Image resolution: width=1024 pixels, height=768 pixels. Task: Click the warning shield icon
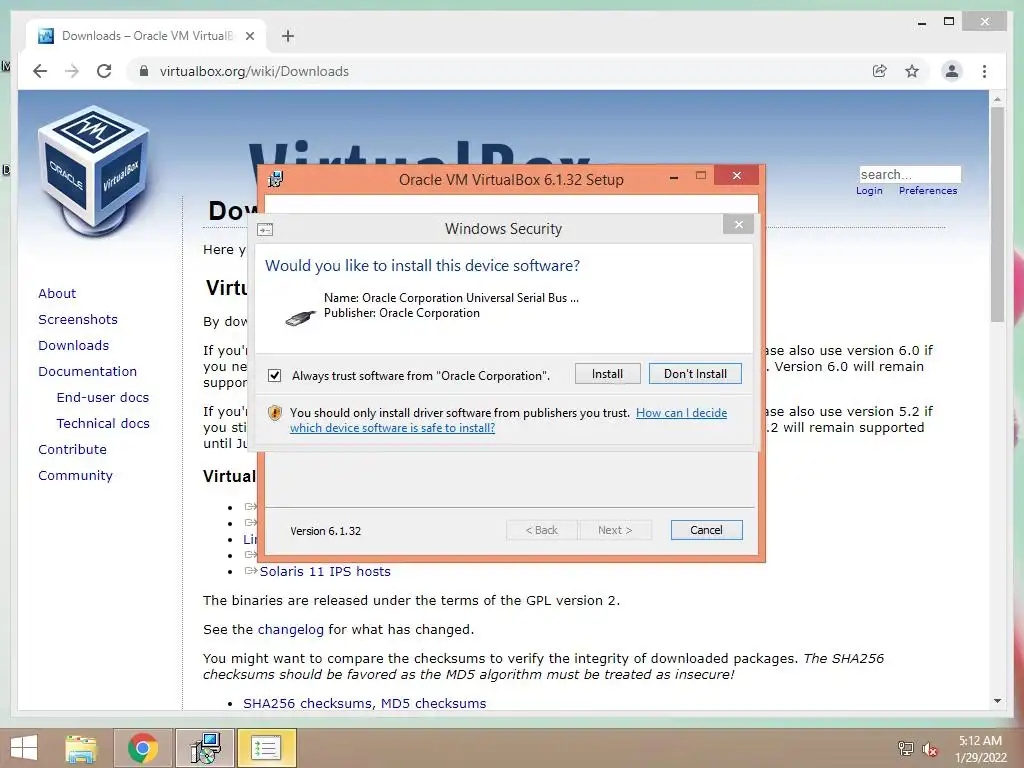275,413
